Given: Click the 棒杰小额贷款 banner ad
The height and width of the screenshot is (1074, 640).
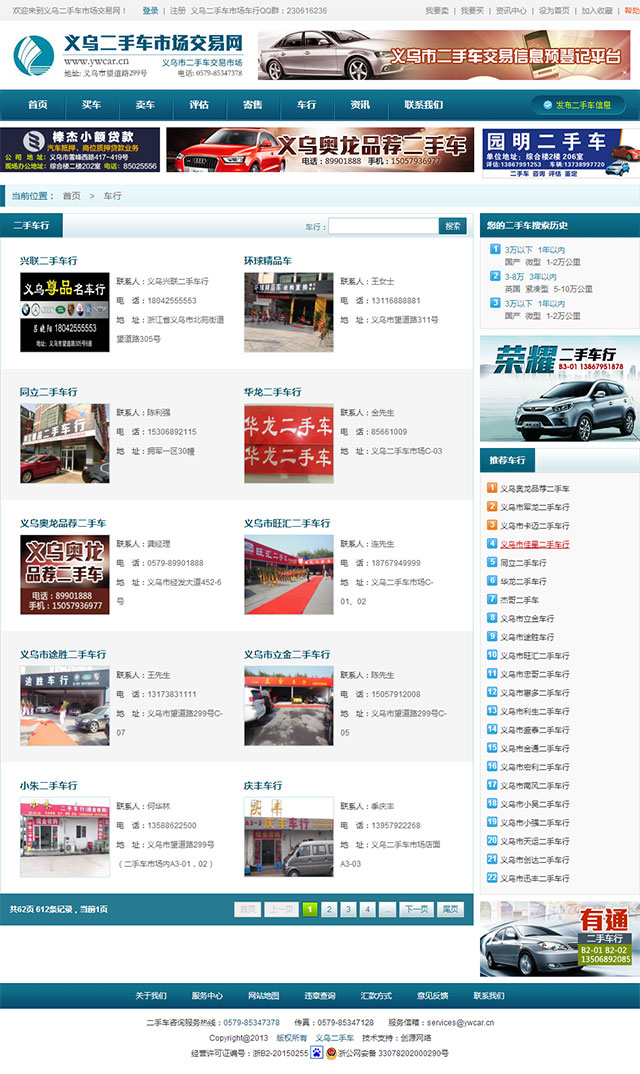Looking at the screenshot, I should 80,150.
